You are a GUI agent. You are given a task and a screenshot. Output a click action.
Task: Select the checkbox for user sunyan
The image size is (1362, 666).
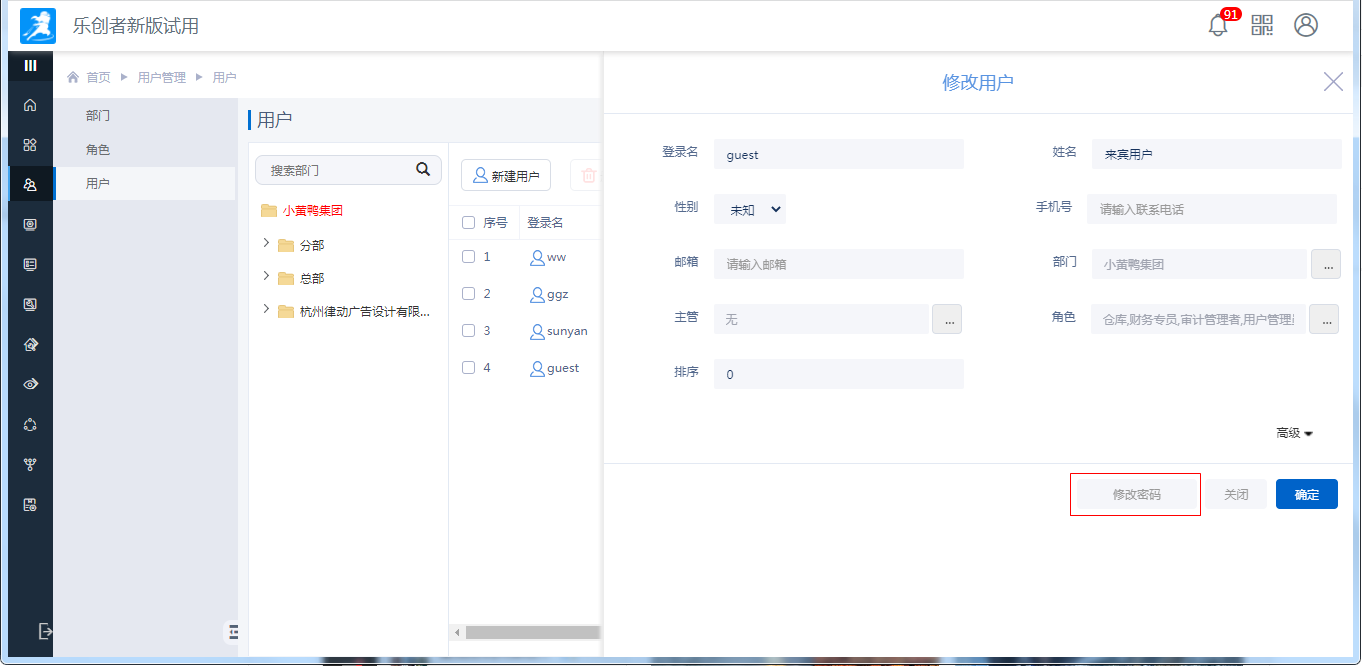coord(468,331)
